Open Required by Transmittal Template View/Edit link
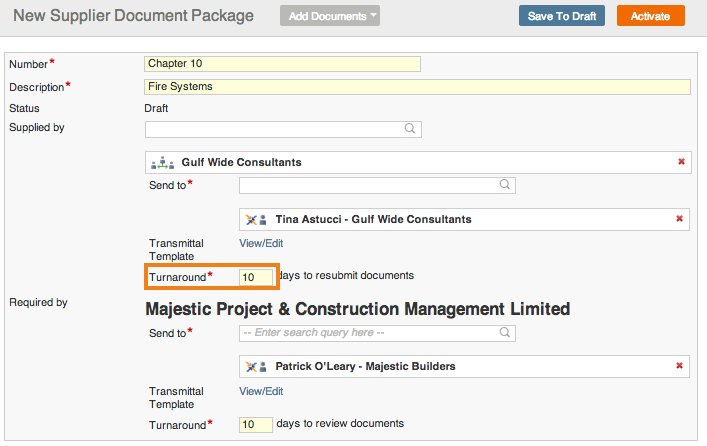The height and width of the screenshot is (446, 707). [261, 391]
